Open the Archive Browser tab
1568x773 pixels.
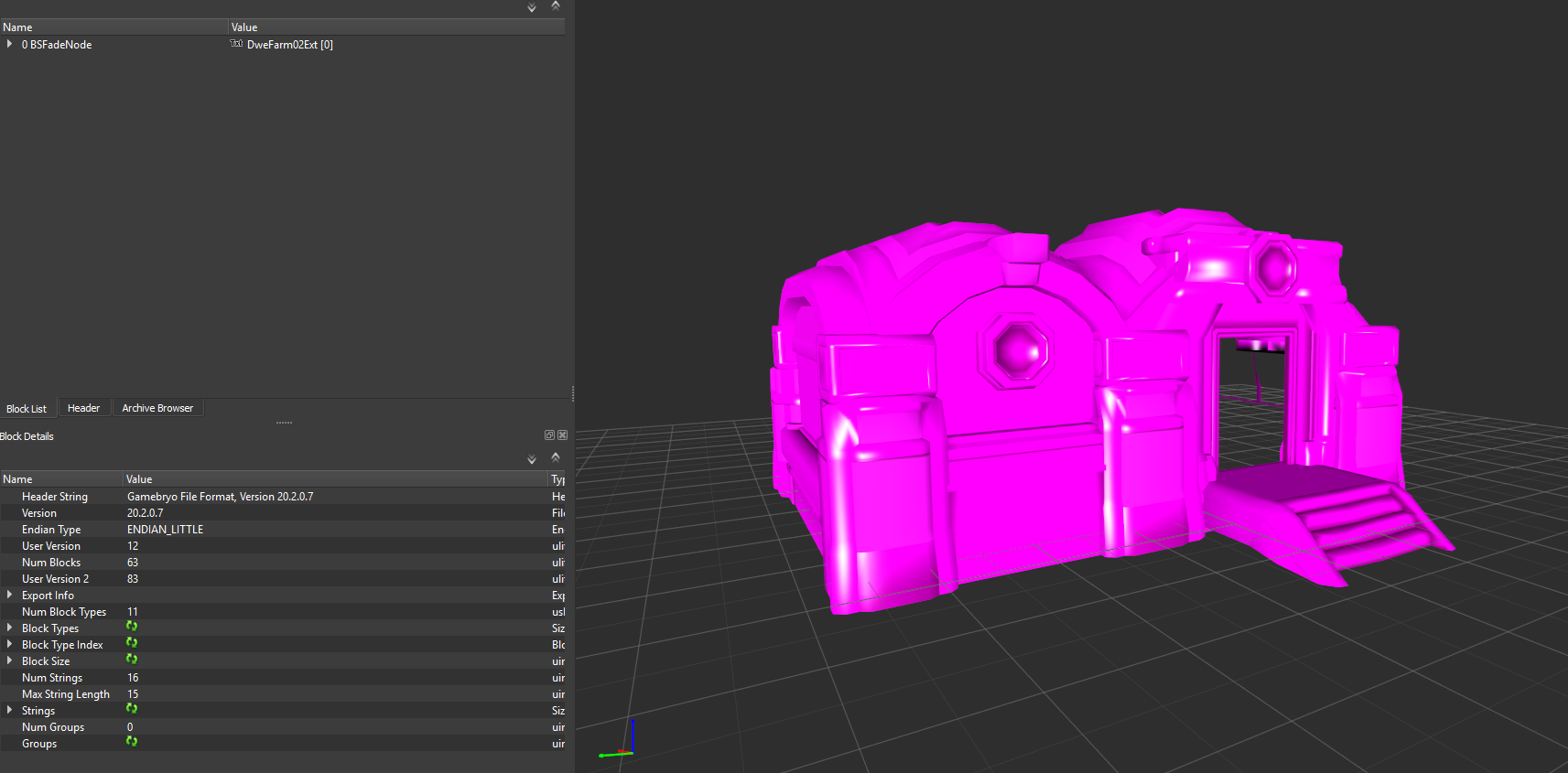tap(157, 408)
